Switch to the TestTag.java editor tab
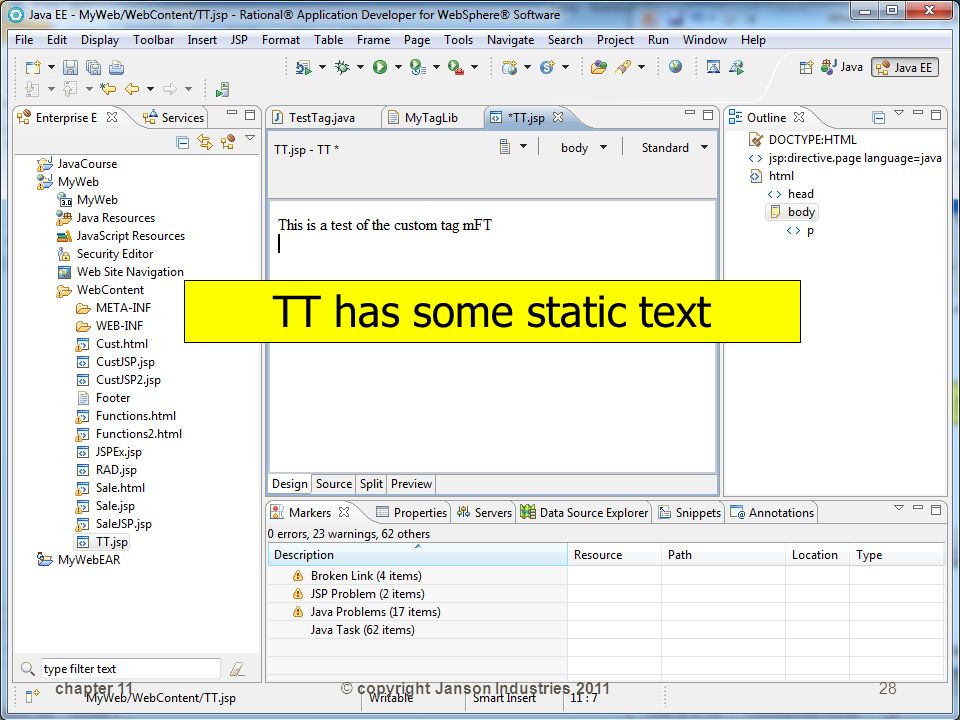 321,118
